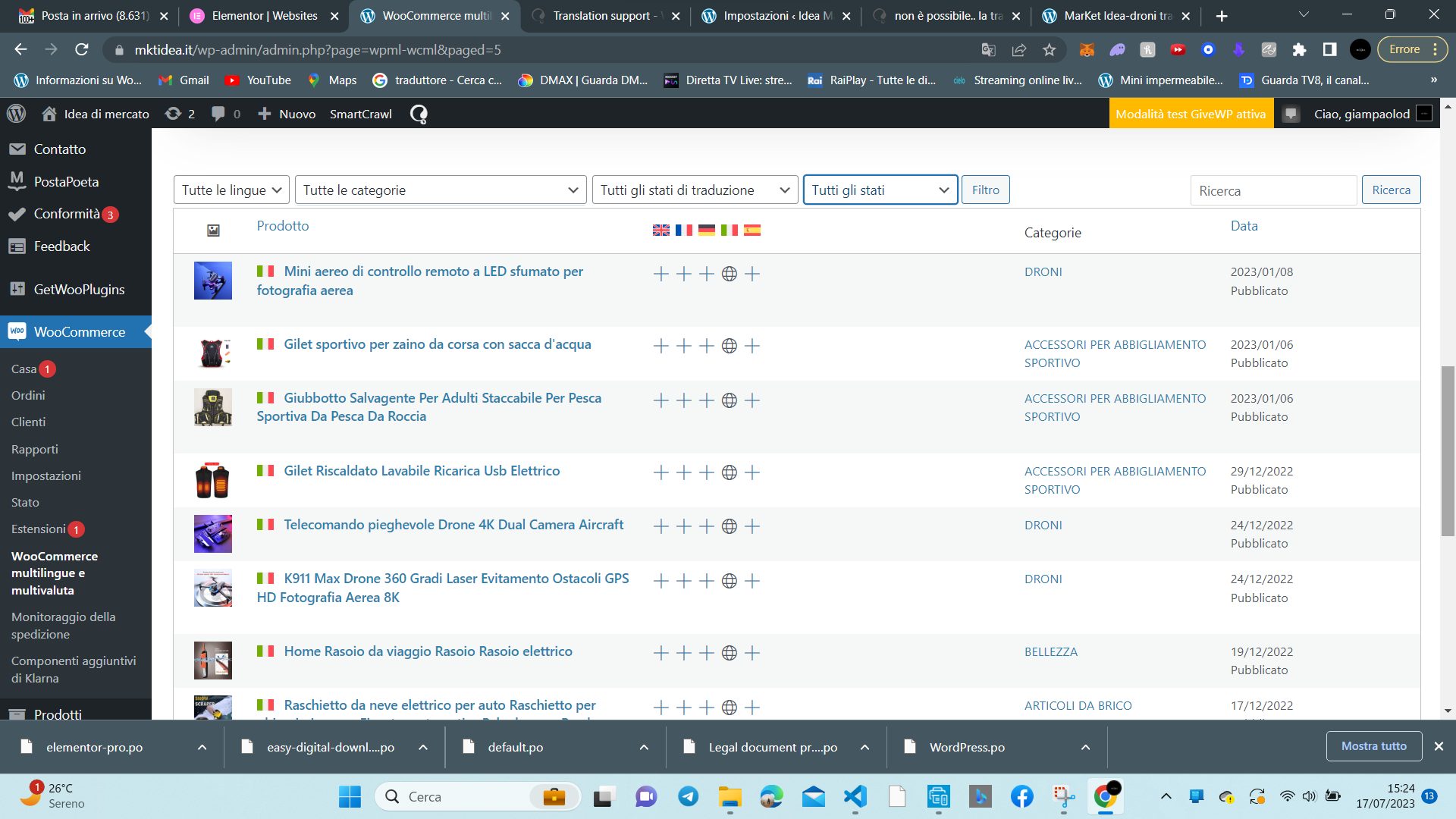Click the Filtro button
The height and width of the screenshot is (819, 1456).
click(985, 190)
